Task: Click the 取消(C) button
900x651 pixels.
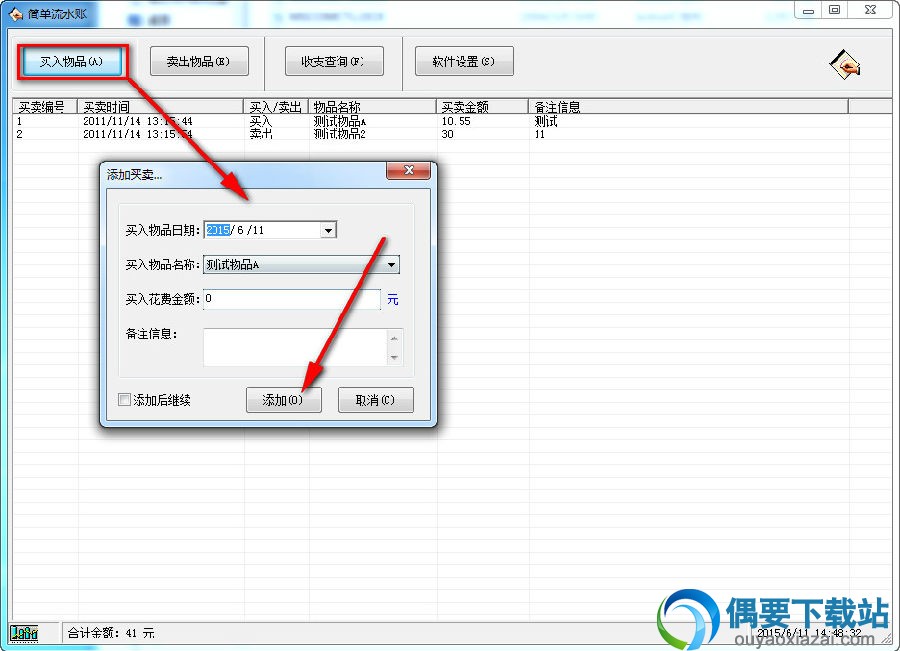Action: [375, 400]
